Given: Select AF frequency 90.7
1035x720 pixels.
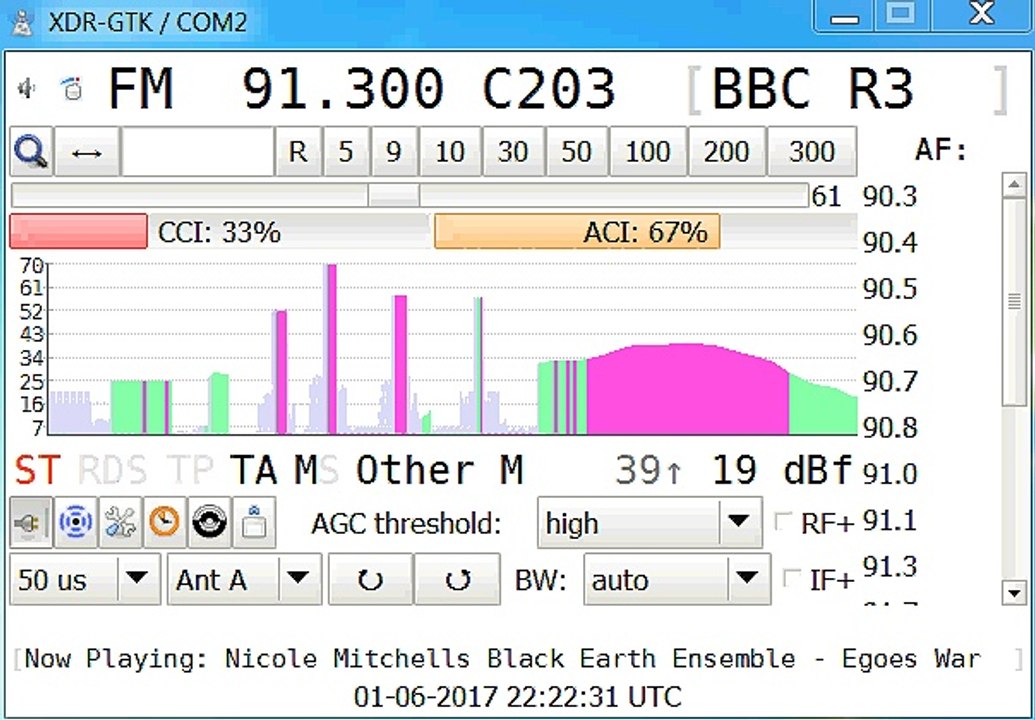Looking at the screenshot, I should point(890,381).
